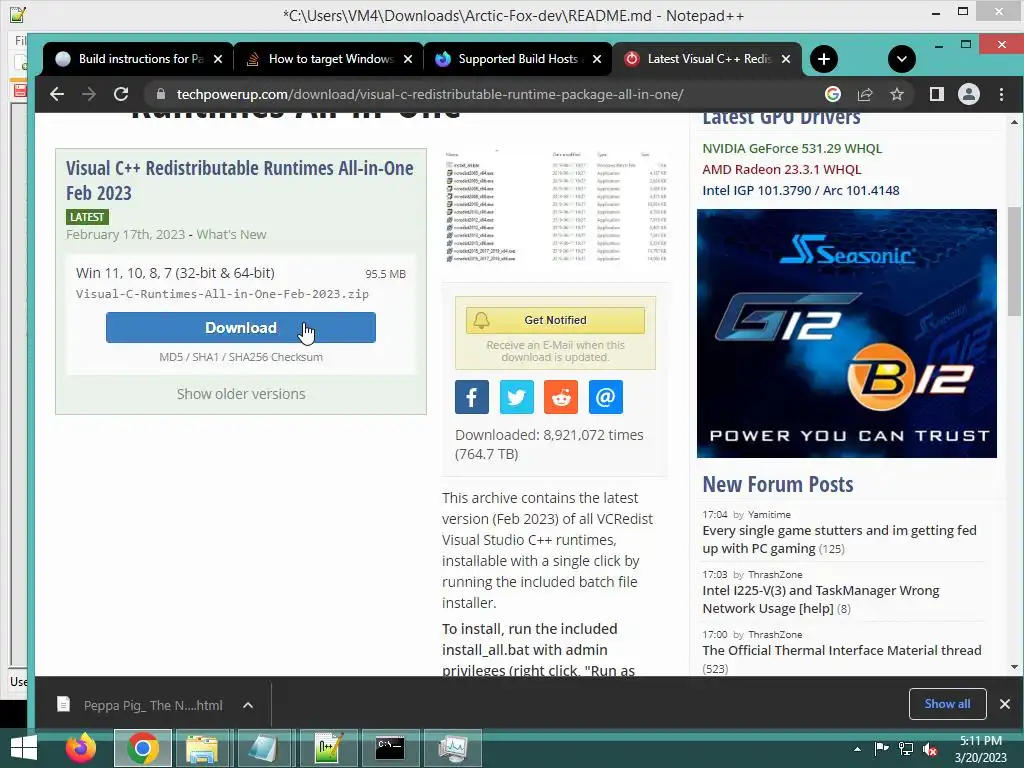Open the Chrome three-dot menu

click(x=1001, y=94)
